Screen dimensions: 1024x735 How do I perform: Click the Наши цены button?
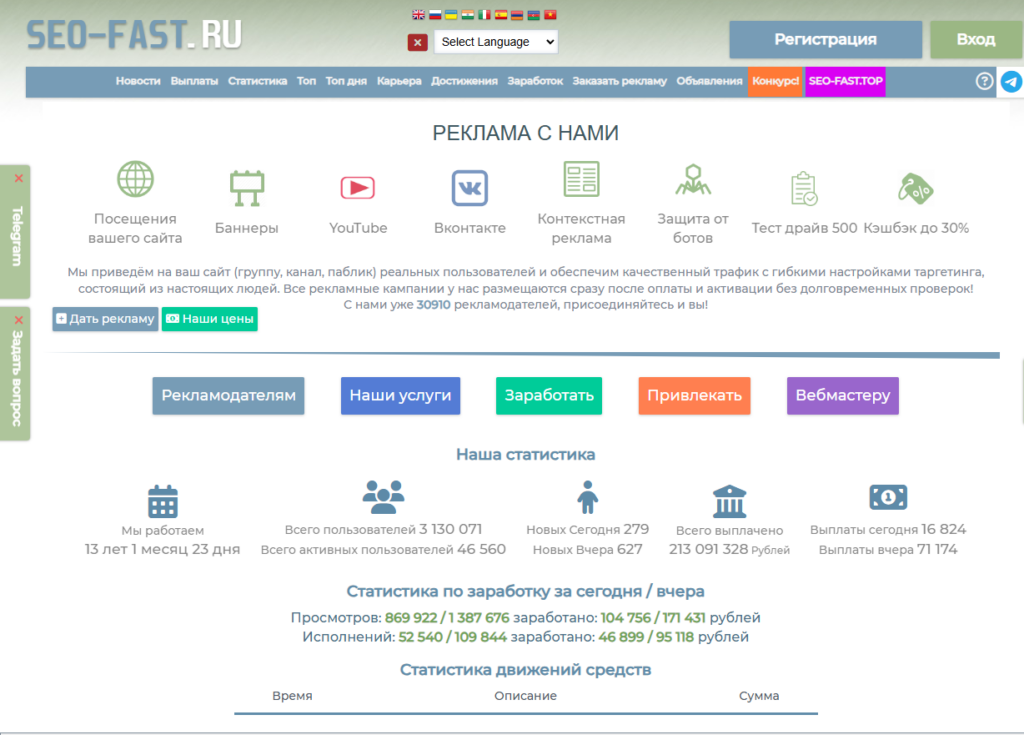tap(210, 319)
